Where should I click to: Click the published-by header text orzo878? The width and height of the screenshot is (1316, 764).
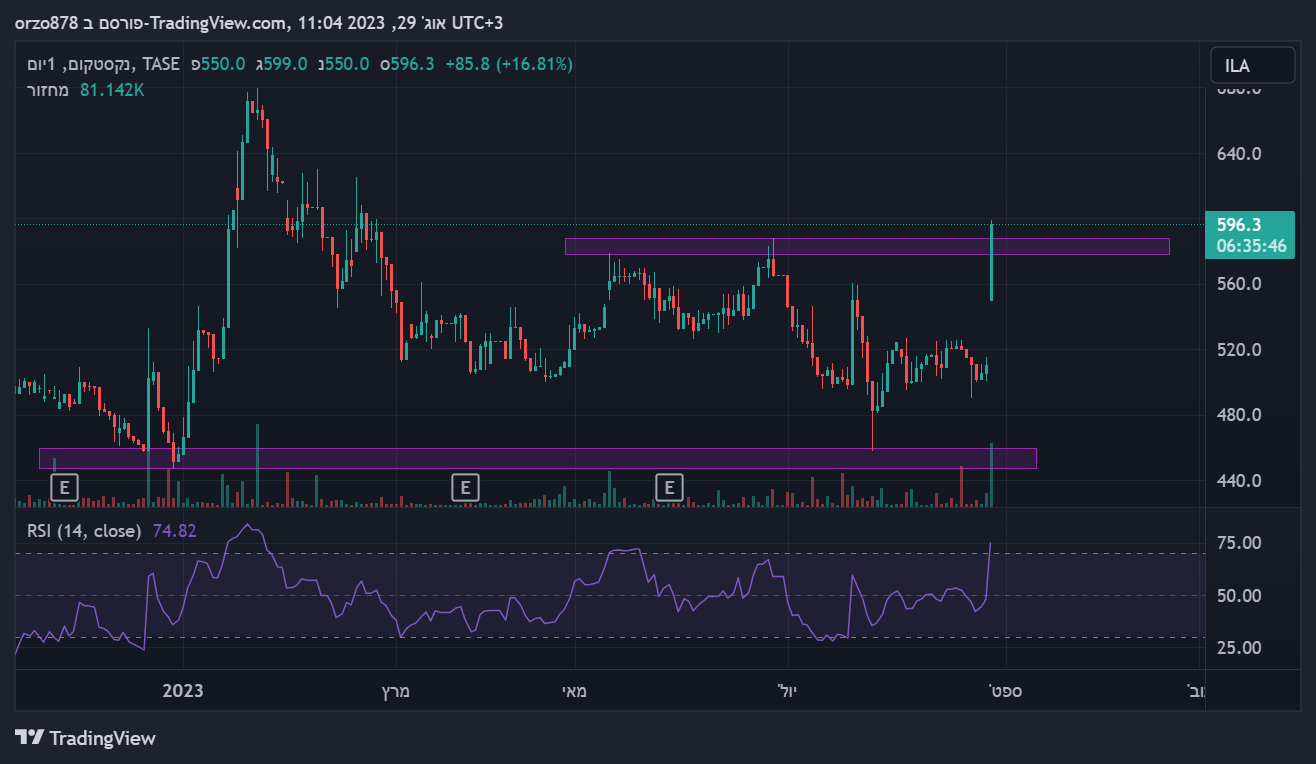point(44,22)
